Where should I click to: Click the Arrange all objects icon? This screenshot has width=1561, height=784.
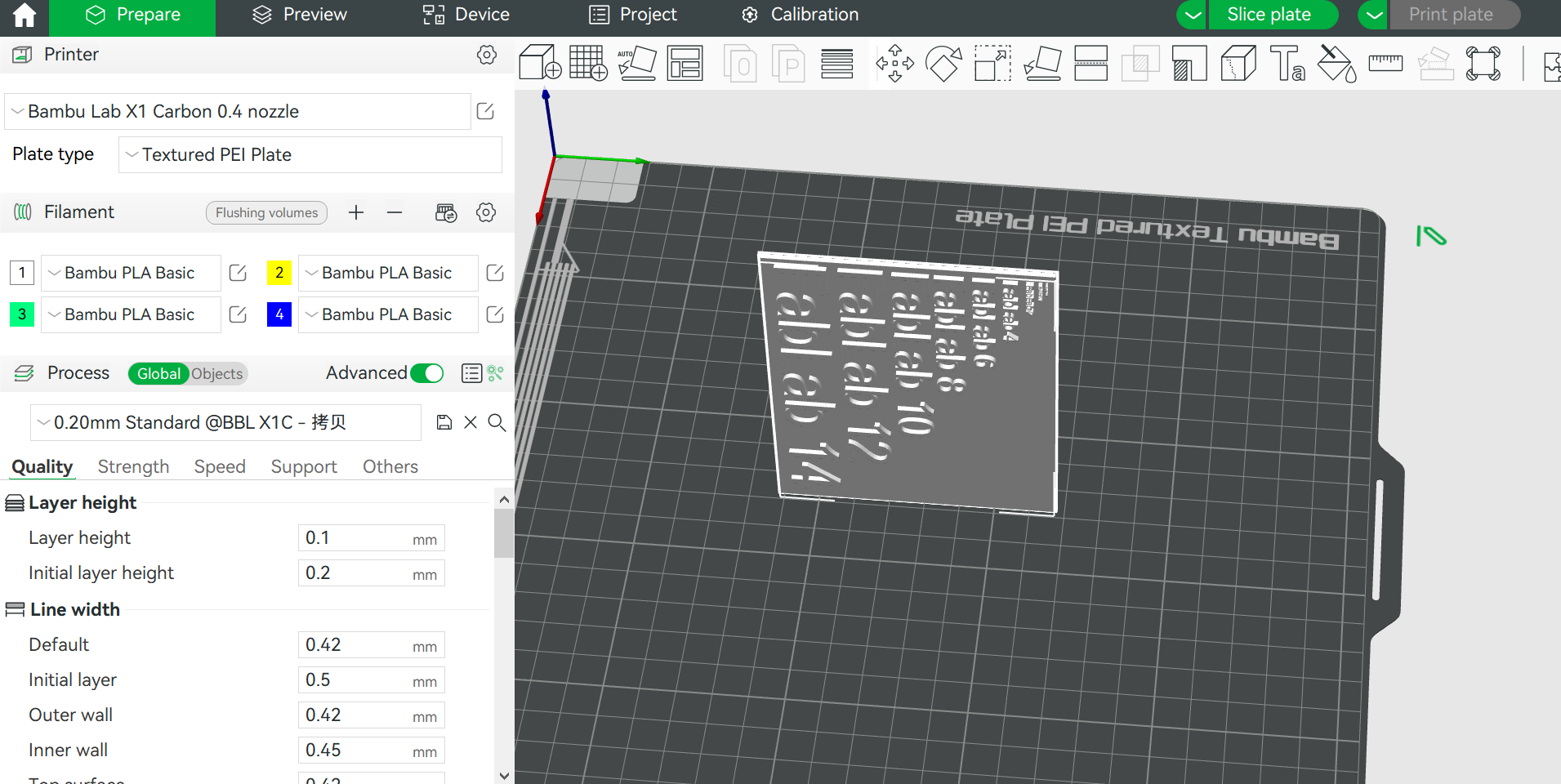pos(685,63)
